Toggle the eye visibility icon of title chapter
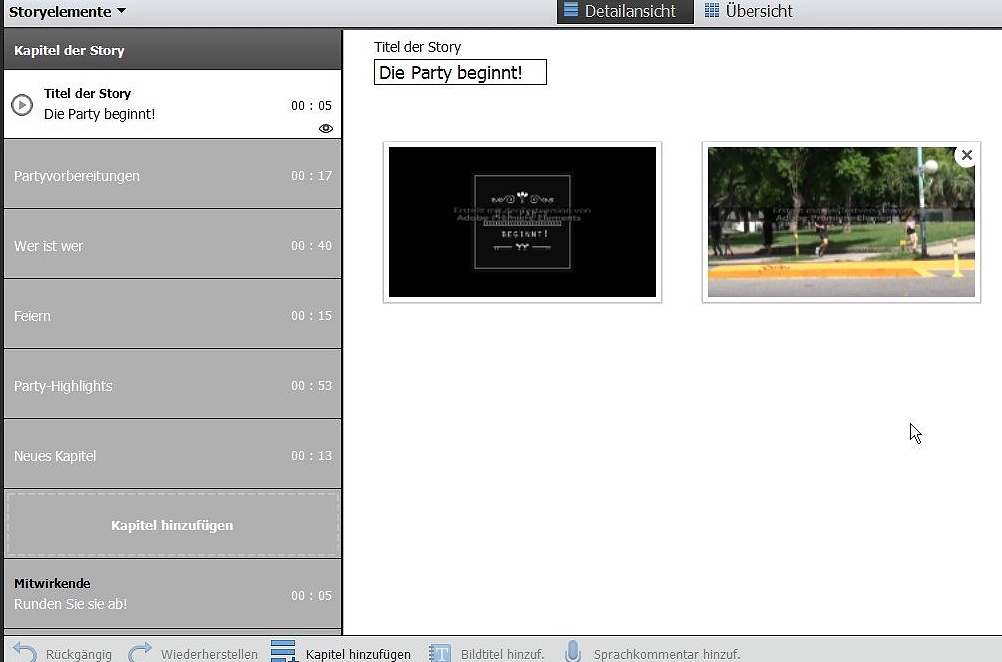The image size is (1002, 662). (x=326, y=128)
